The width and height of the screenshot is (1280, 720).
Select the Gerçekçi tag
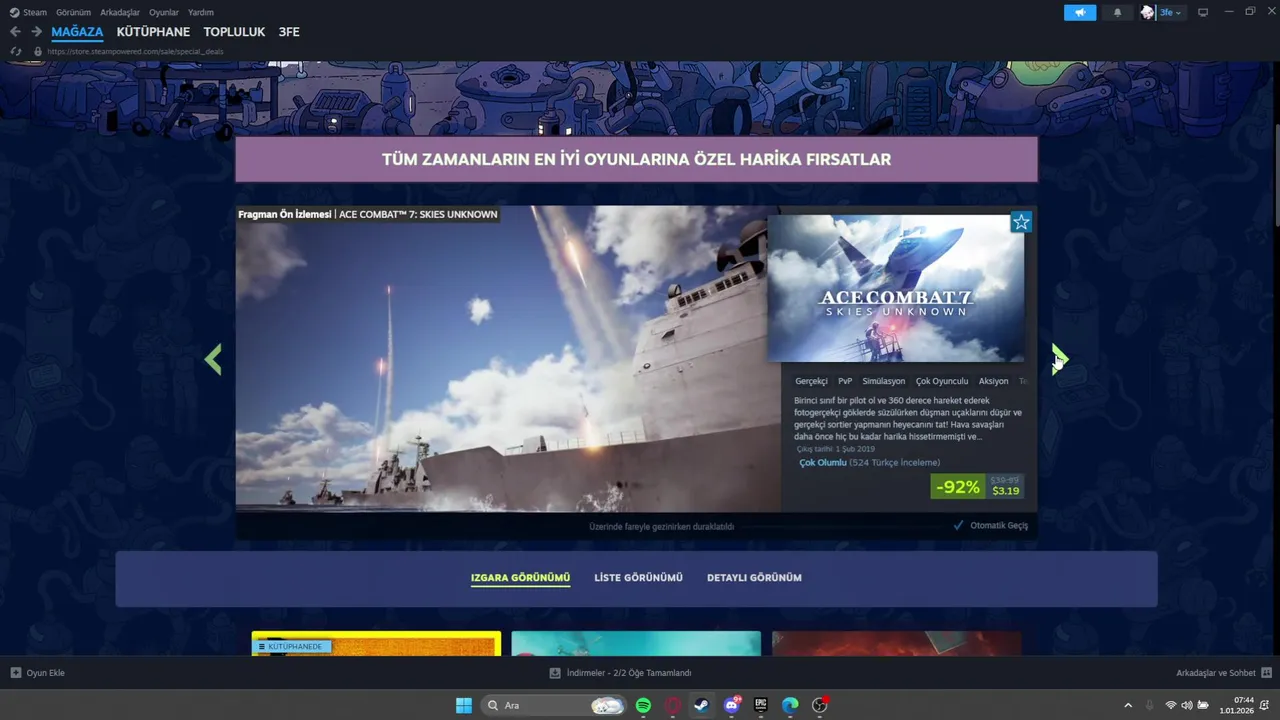tap(811, 381)
